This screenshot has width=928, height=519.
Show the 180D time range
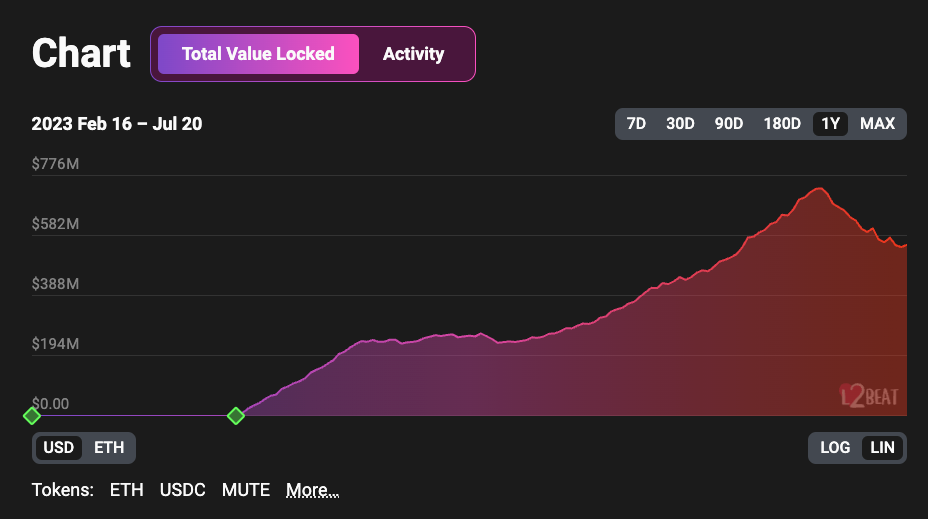(782, 124)
